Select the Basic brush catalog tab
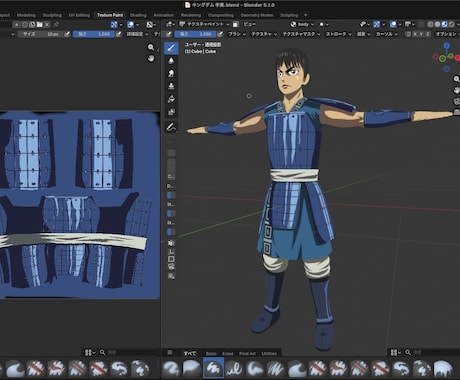Image resolution: width=460 pixels, height=380 pixels. pos(211,353)
